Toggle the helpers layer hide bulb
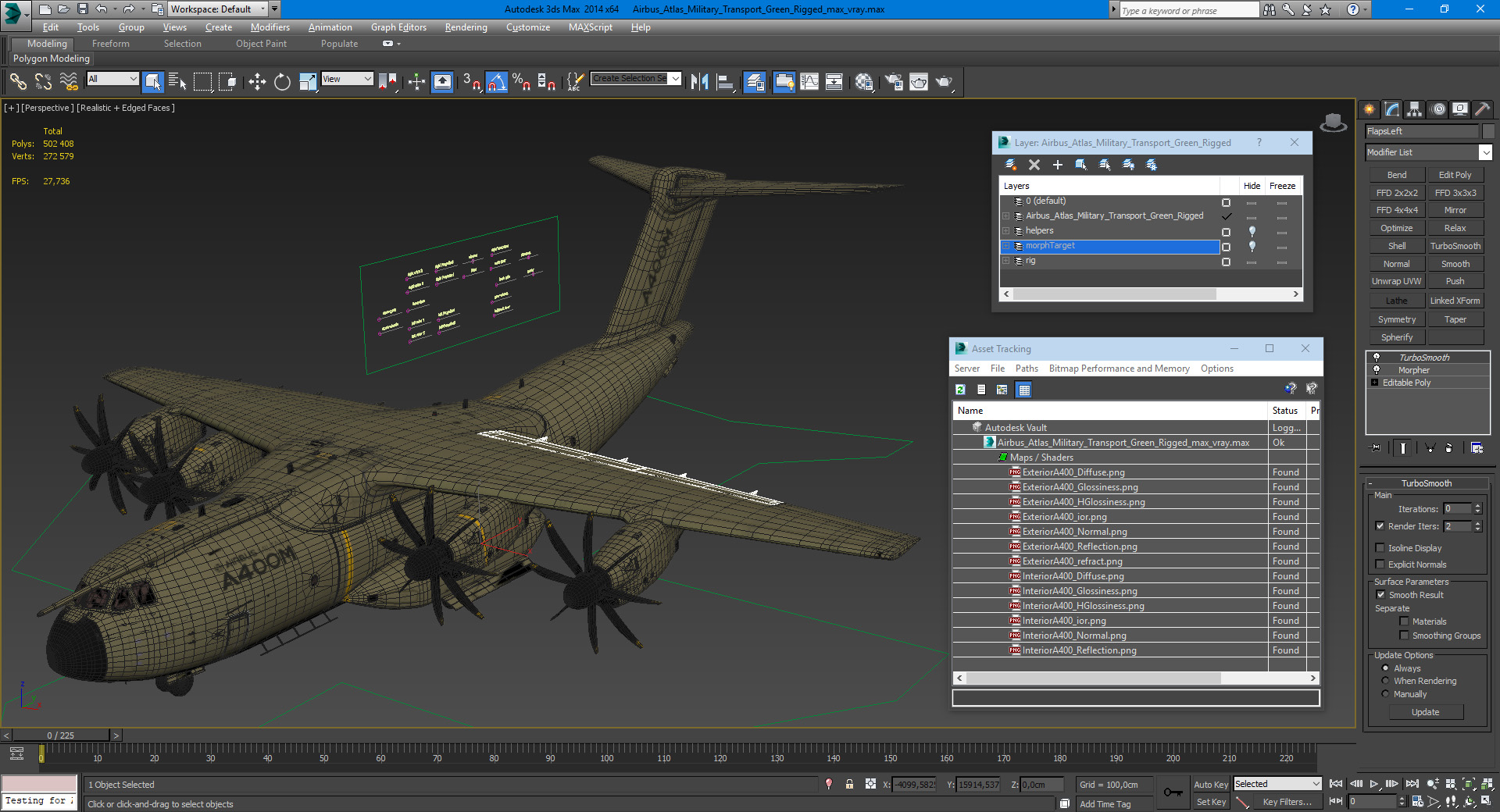1500x812 pixels. click(x=1252, y=231)
